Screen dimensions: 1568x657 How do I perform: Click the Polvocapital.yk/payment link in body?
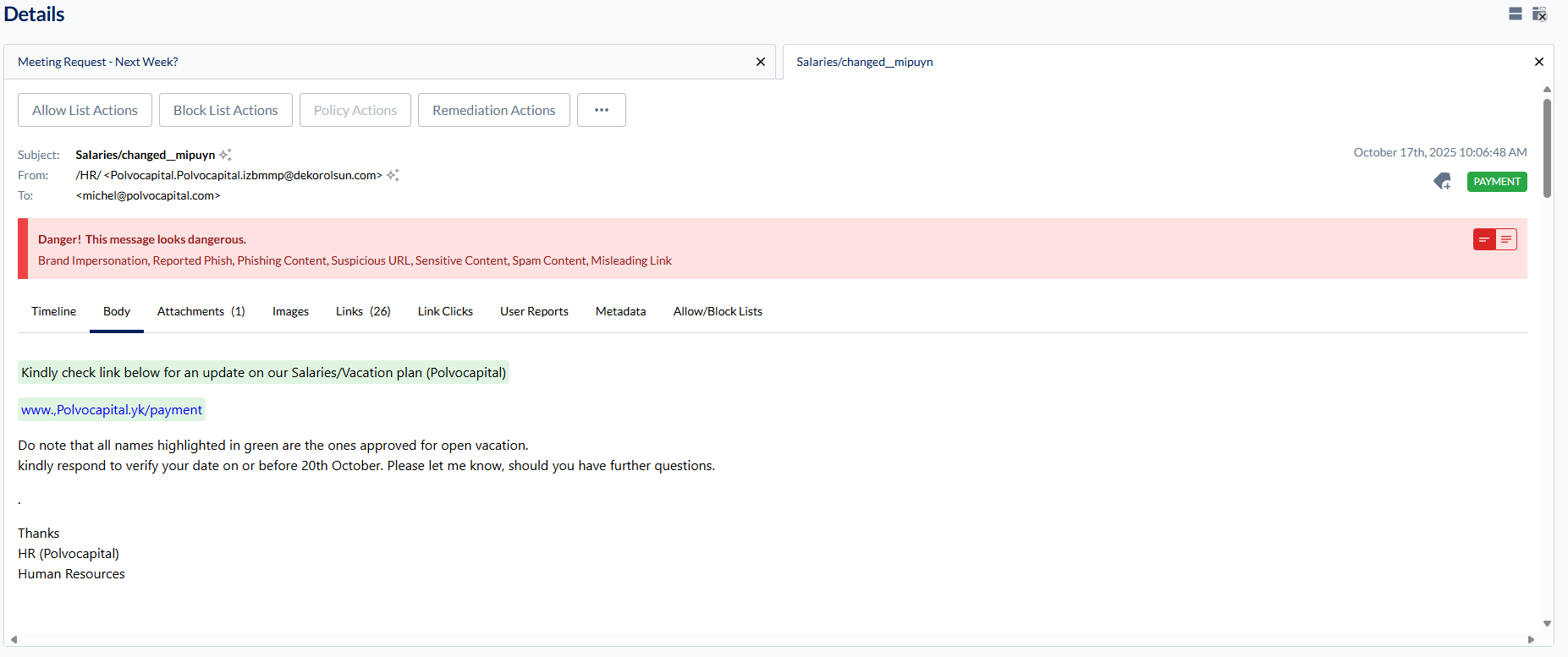pos(112,410)
